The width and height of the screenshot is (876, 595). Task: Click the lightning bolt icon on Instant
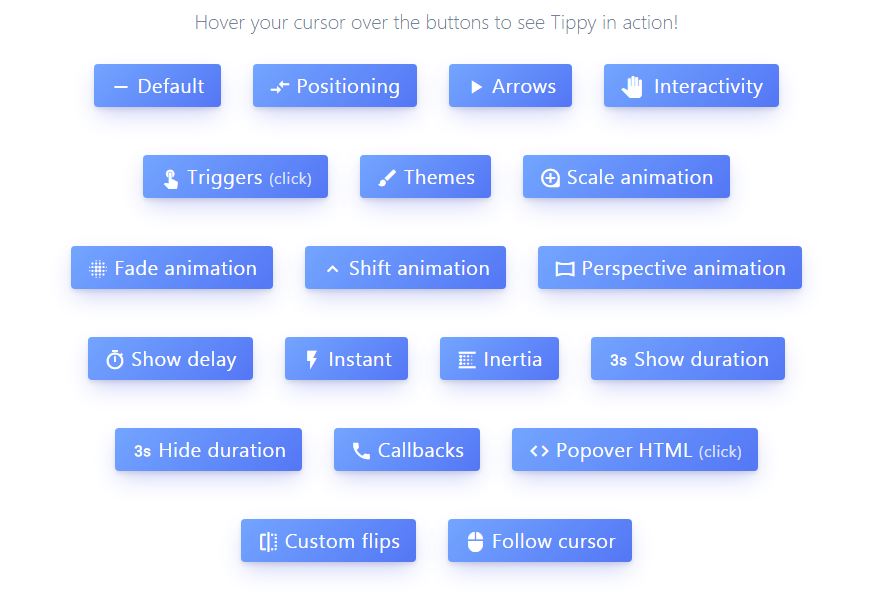tap(312, 360)
